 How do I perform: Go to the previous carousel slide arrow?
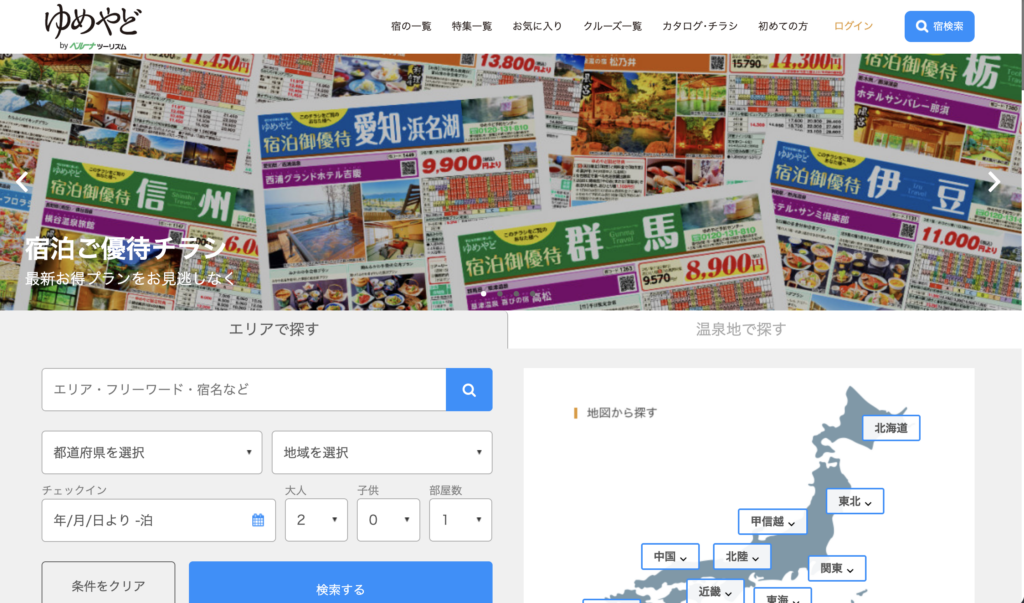22,182
